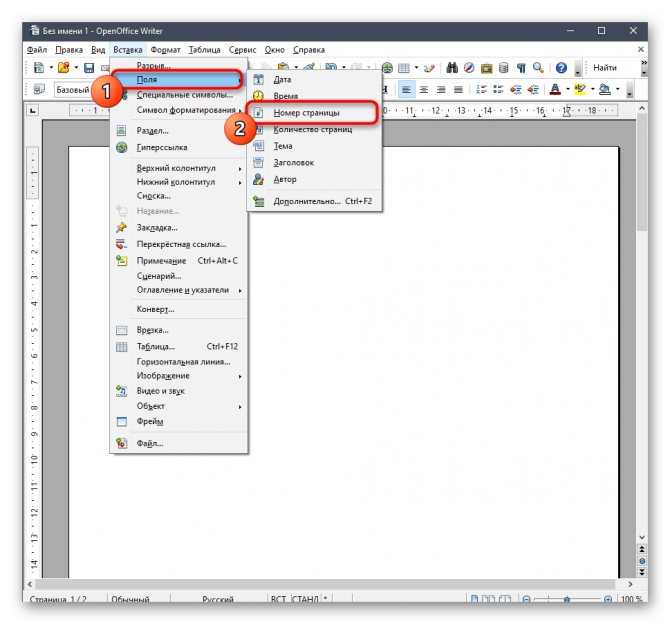Toggle bulleted list formatting
This screenshot has height=624, width=670.
[x=498, y=89]
